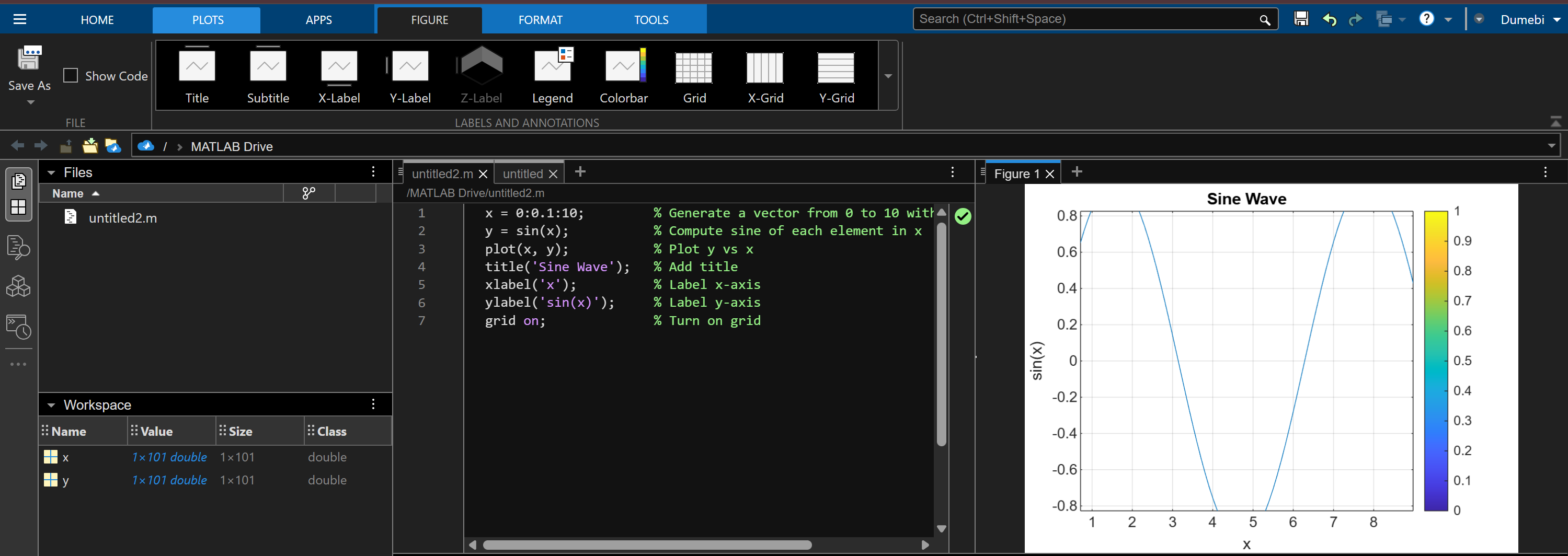The width and height of the screenshot is (1568, 556).
Task: Switch to the APPS tab
Action: coord(318,20)
